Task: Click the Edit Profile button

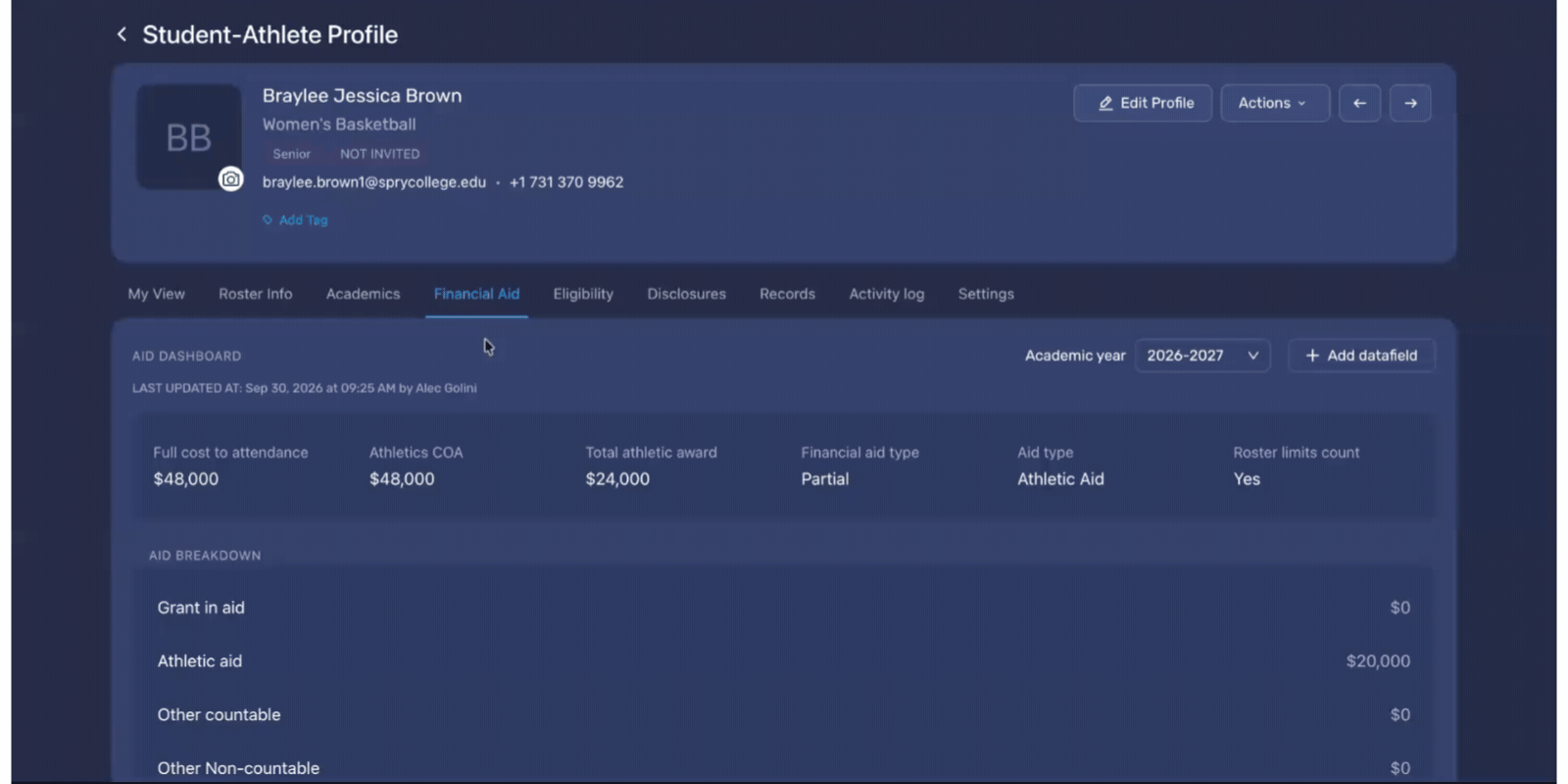Action: pos(1143,103)
